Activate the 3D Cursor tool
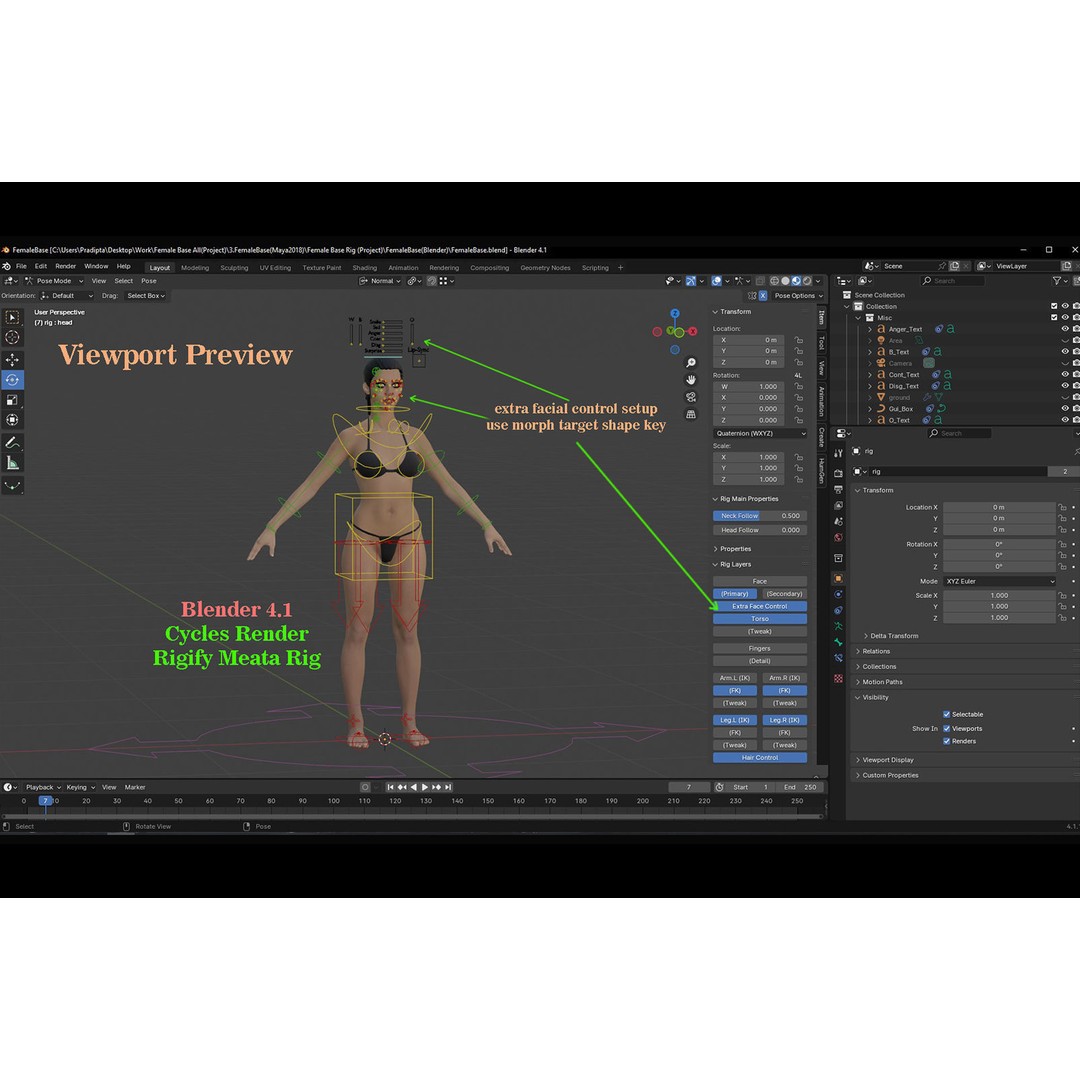 pyautogui.click(x=12, y=337)
